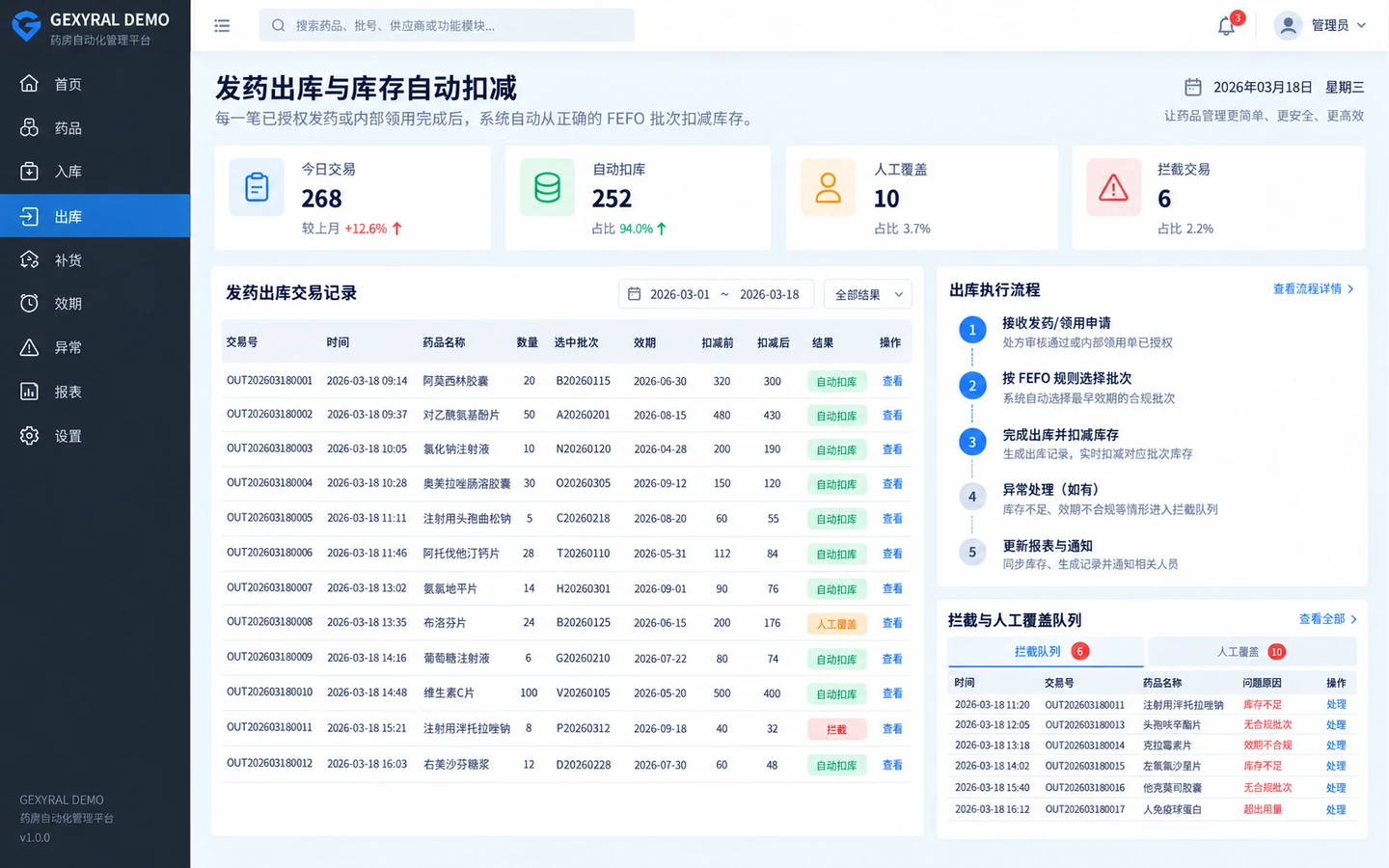The width and height of the screenshot is (1389, 868).
Task: Click the 自动扣库 tag for 氨氯地平片 row
Action: tap(836, 589)
